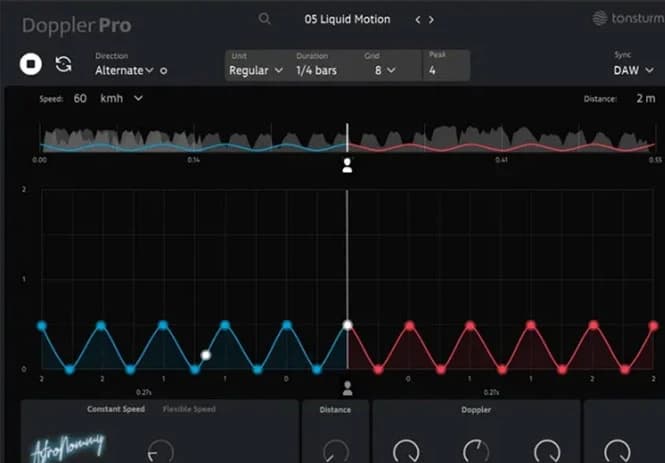Screen dimensions: 665x463
Task: Click the white playhead line in waveform
Action: [347, 138]
